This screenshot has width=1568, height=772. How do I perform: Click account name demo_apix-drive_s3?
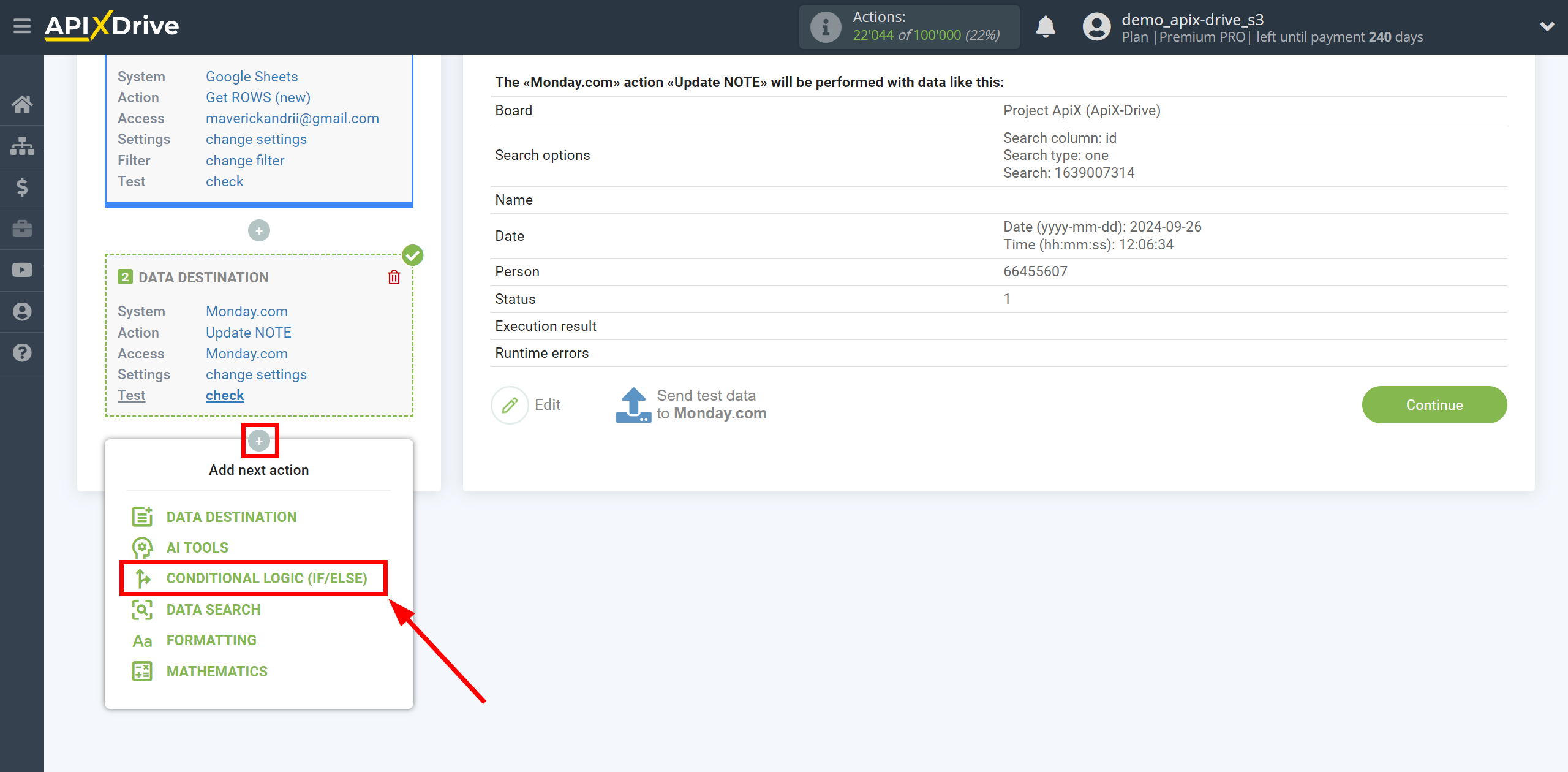coord(1192,20)
